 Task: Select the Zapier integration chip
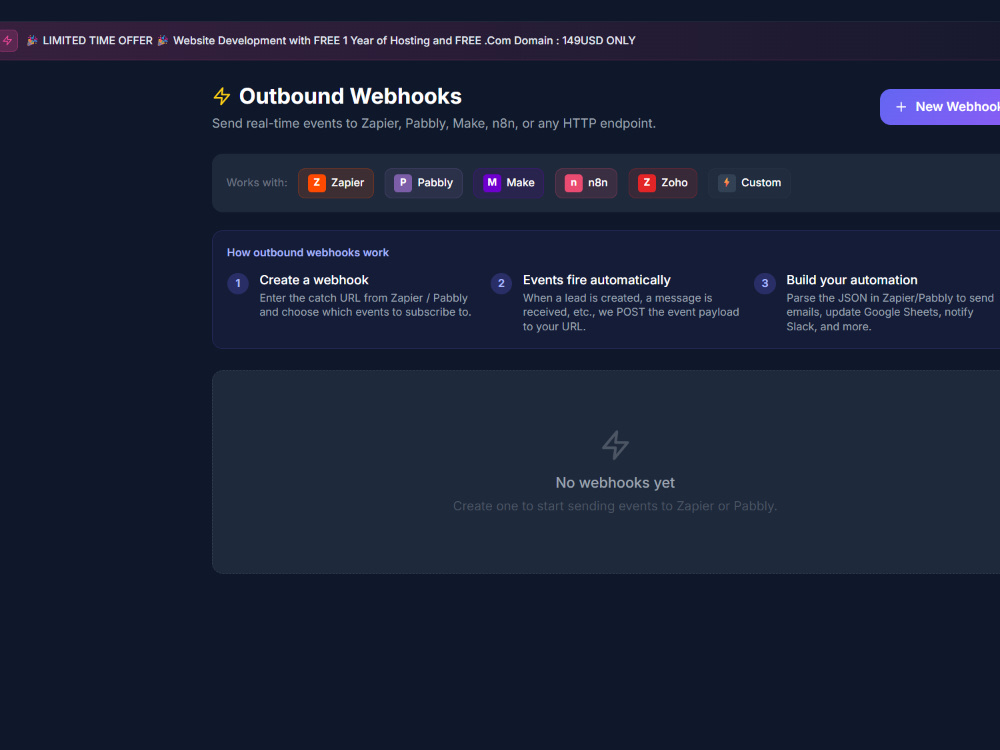(x=336, y=183)
